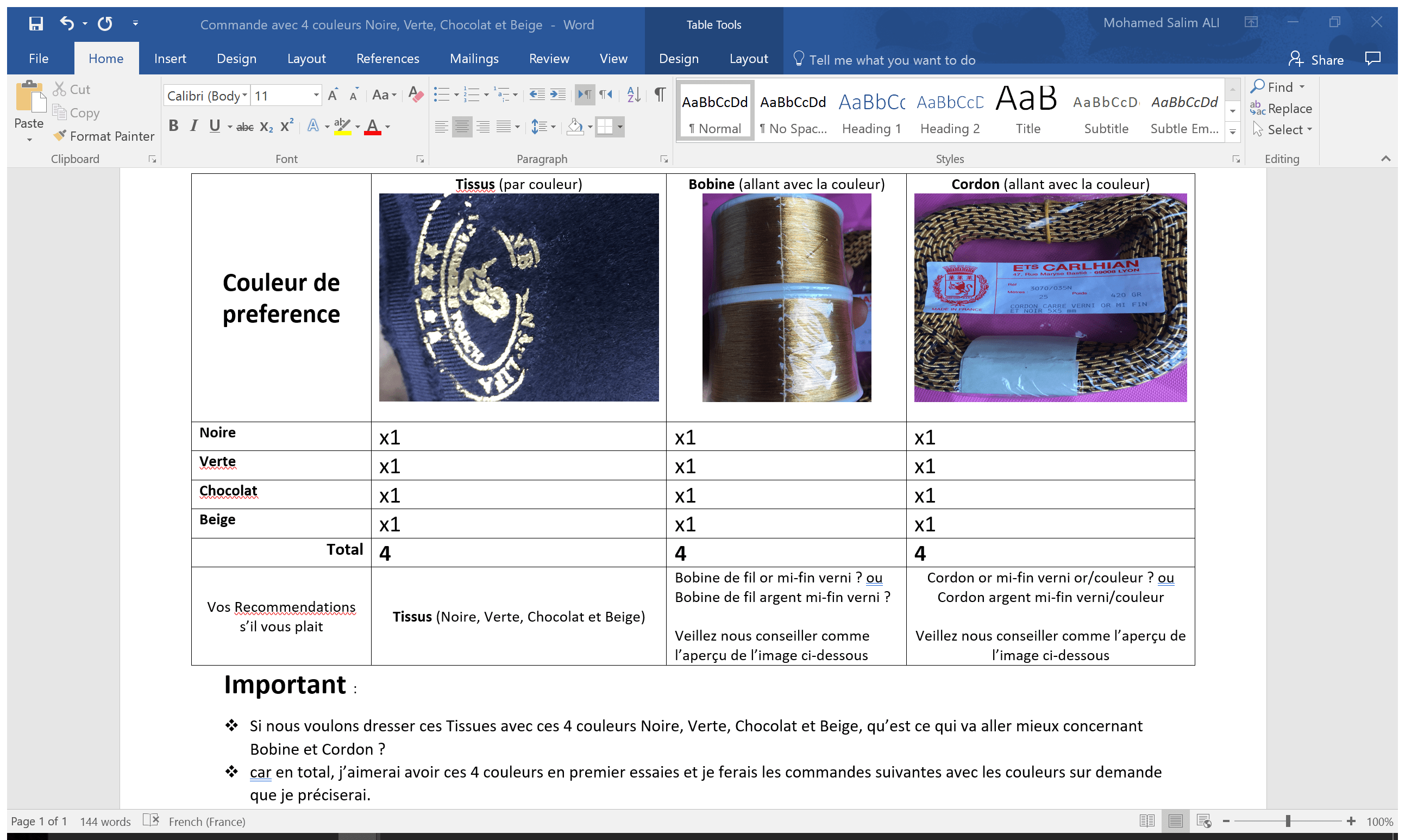Click the Cut scissors command
Image resolution: width=1405 pixels, height=840 pixels.
[72, 90]
